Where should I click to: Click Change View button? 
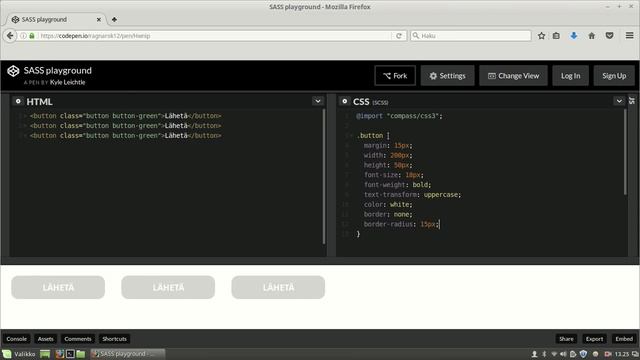coord(513,76)
